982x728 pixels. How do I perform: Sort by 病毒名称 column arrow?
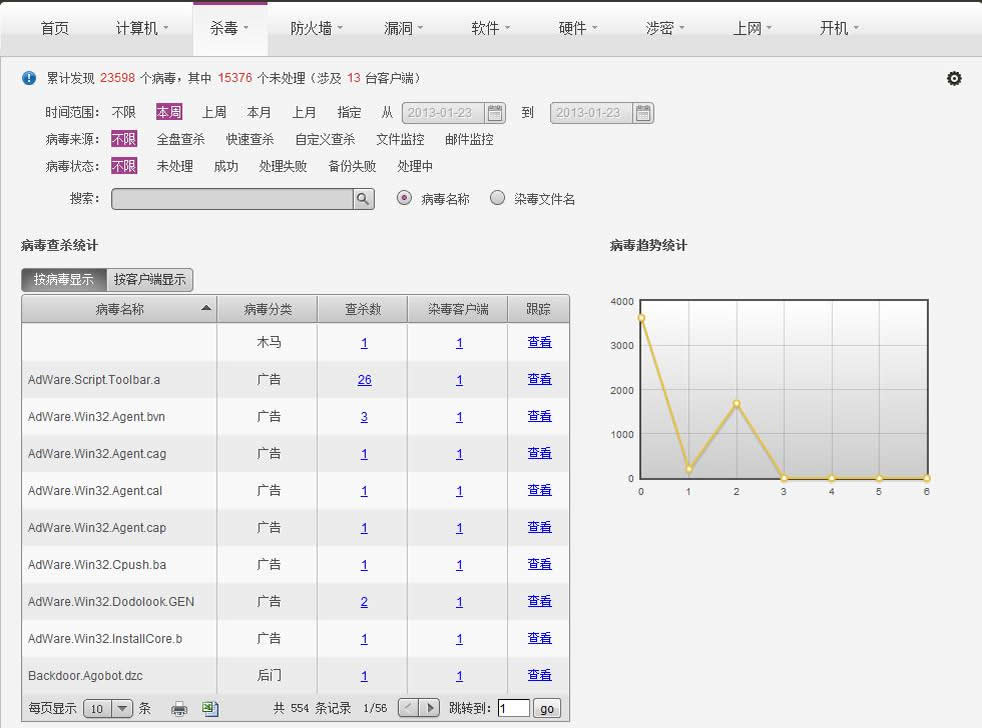click(x=206, y=308)
